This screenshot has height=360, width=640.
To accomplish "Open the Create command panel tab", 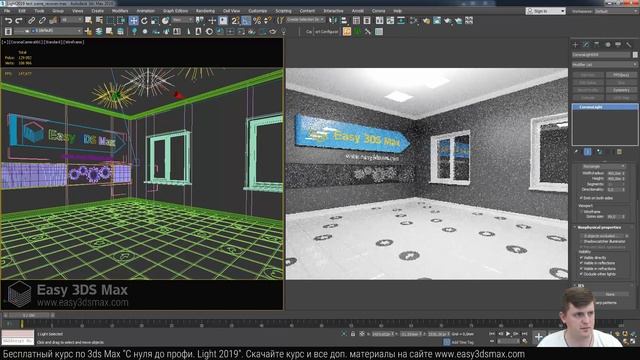I will point(576,44).
